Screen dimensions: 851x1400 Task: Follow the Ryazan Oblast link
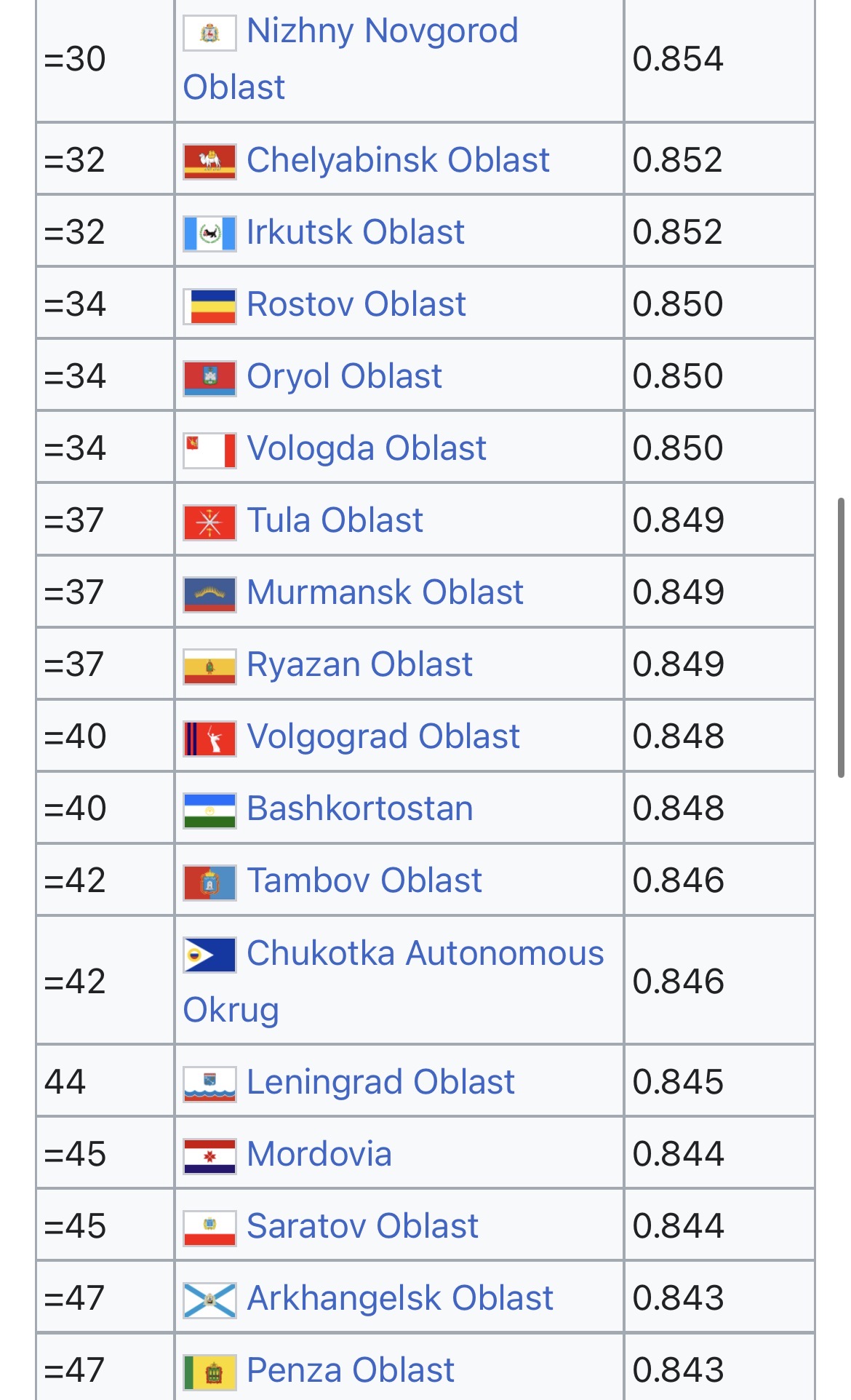point(360,665)
